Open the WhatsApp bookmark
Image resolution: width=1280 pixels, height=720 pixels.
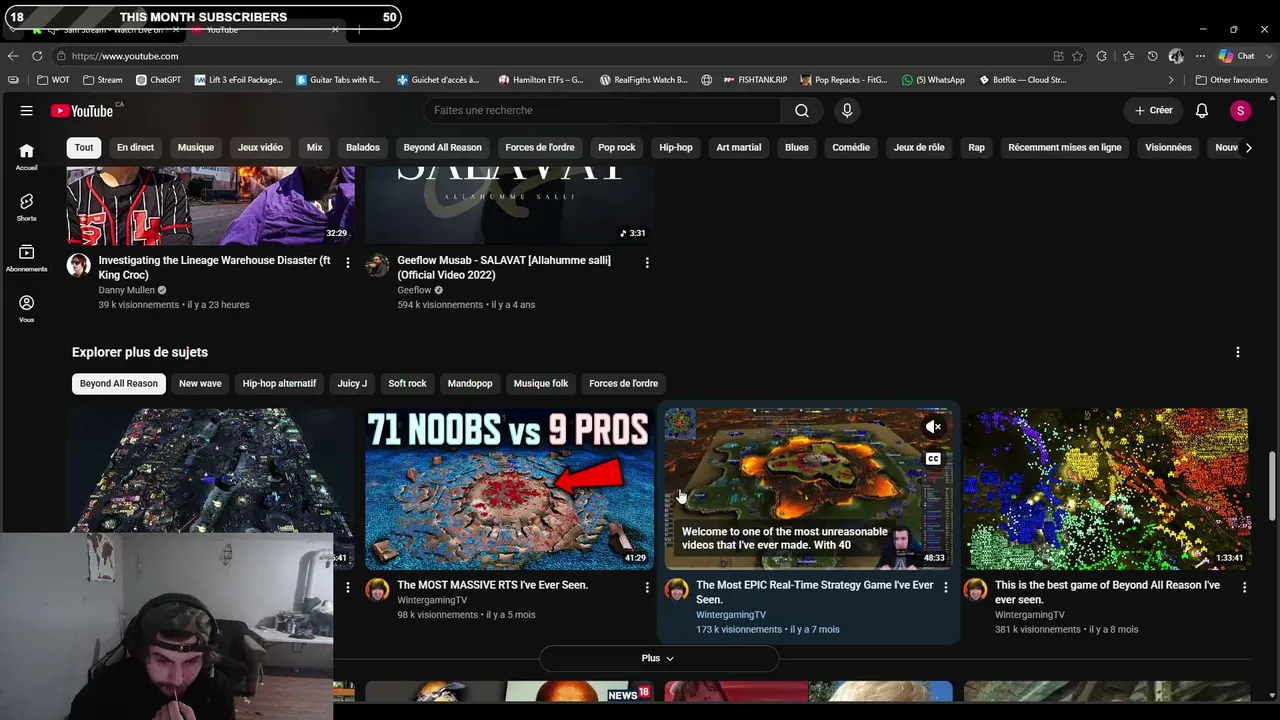pyautogui.click(x=933, y=80)
